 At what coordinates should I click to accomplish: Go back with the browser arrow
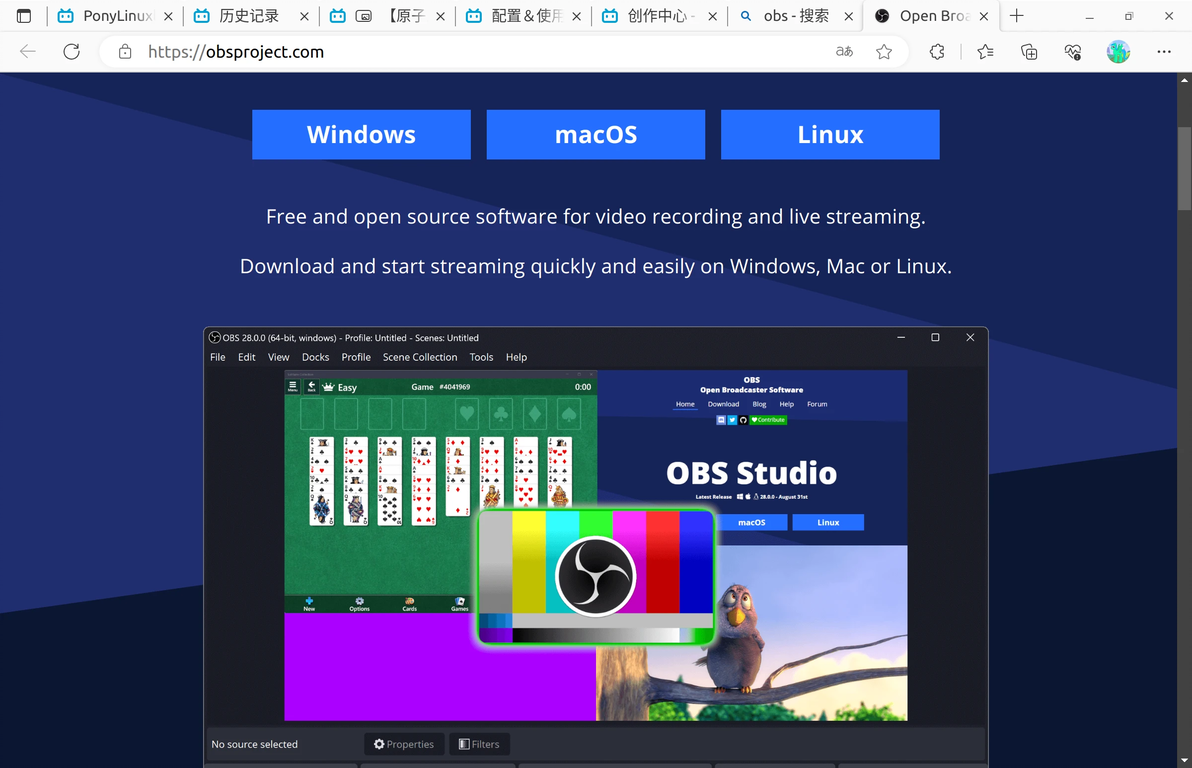point(28,52)
